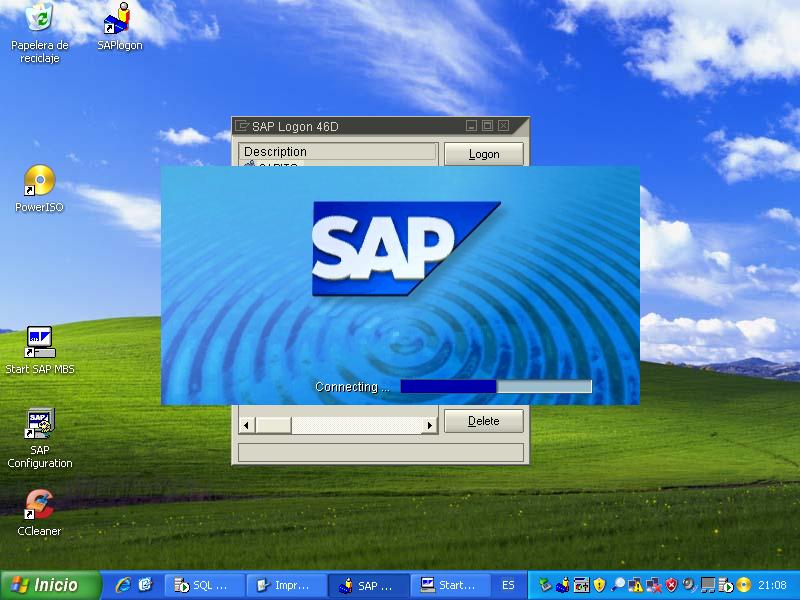The height and width of the screenshot is (600, 800).
Task: Launch Internet Explorer from quick launch
Action: 123,585
